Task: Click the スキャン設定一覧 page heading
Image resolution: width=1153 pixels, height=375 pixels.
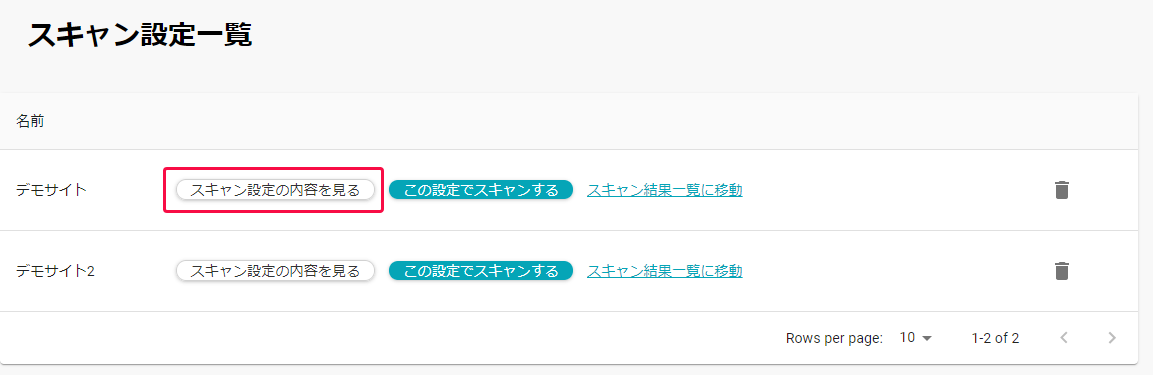Action: (140, 35)
